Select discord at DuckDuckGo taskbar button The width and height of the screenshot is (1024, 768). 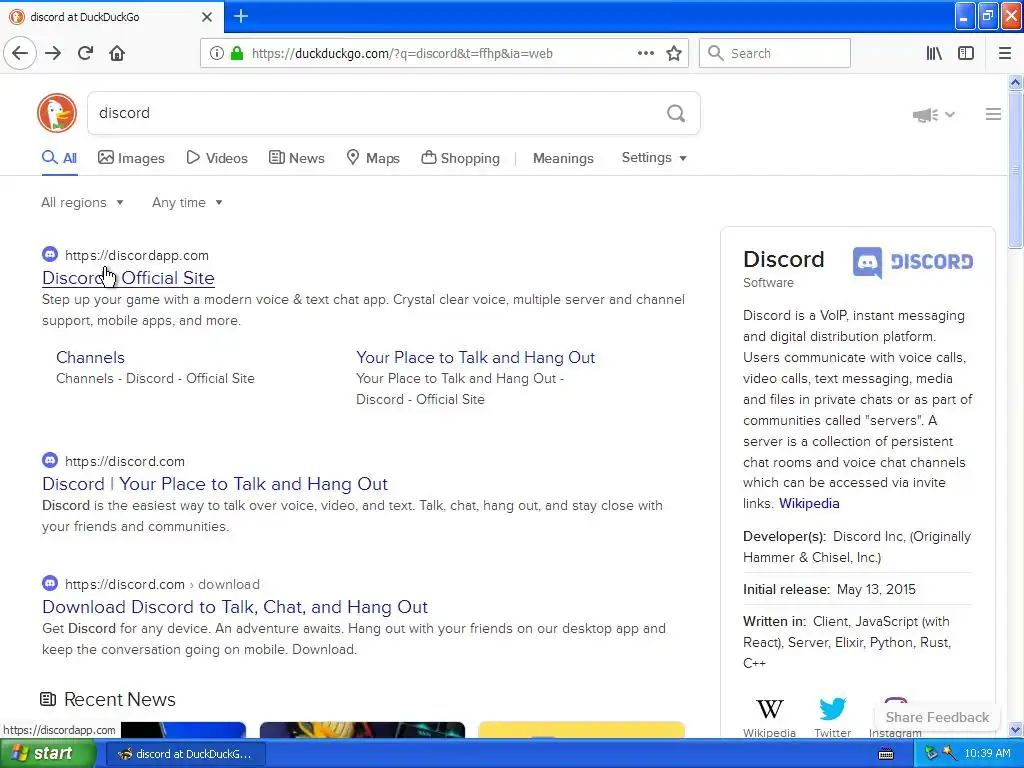pyautogui.click(x=185, y=754)
